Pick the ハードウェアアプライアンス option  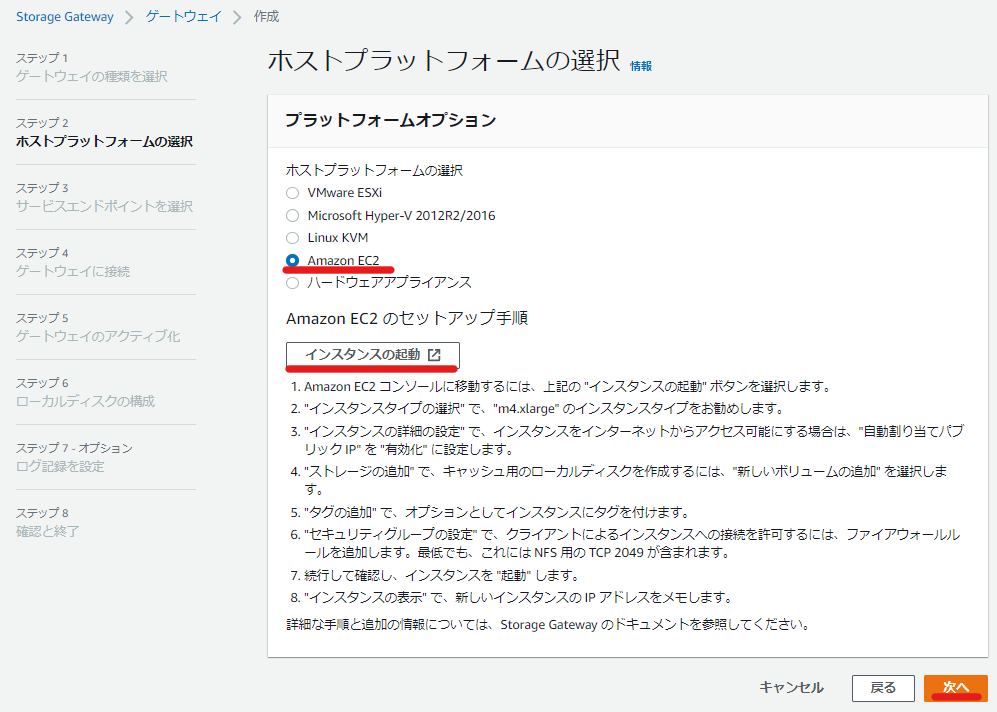click(x=291, y=282)
